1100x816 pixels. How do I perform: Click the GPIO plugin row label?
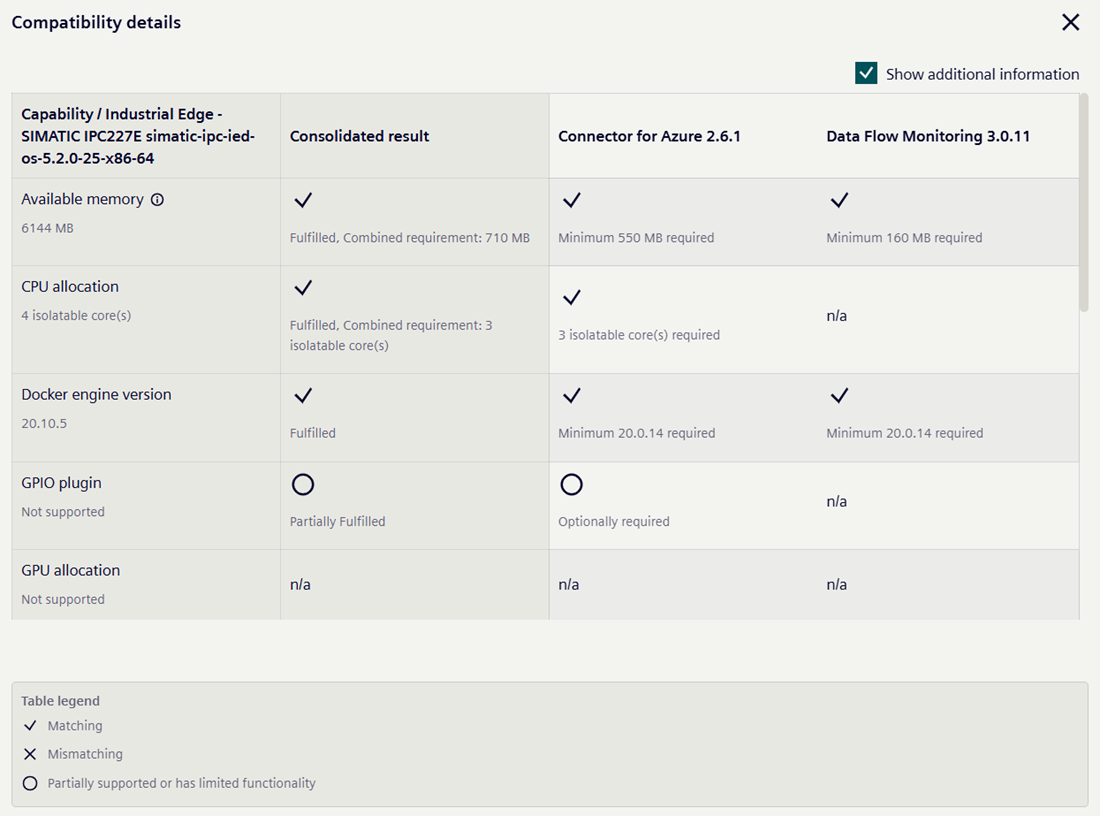point(61,483)
